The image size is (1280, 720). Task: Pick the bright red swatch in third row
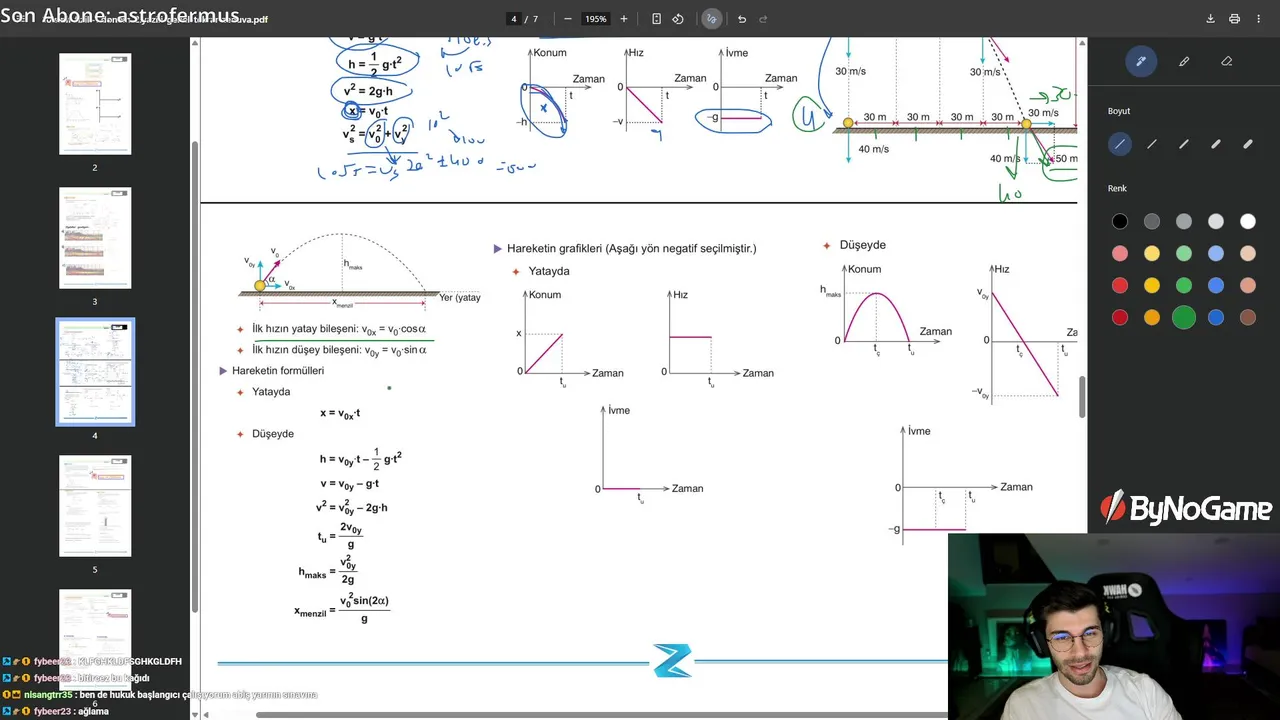pyautogui.click(x=1120, y=286)
